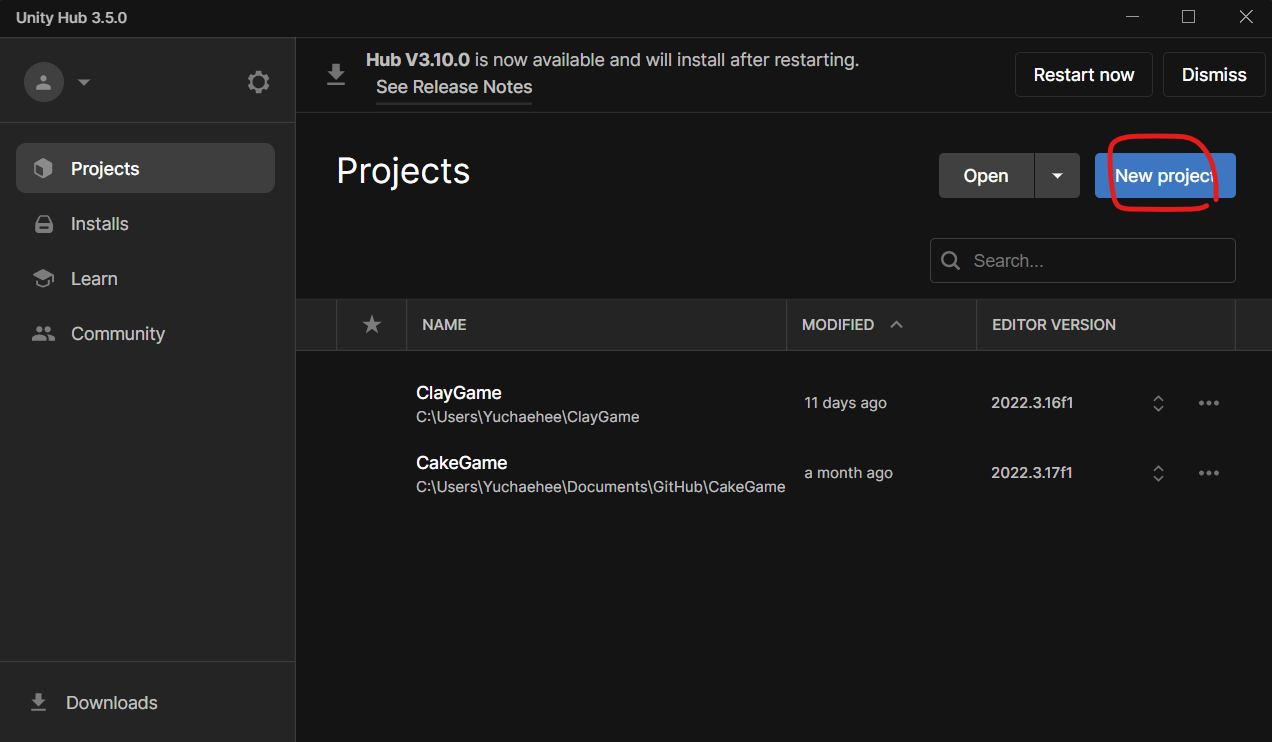Image resolution: width=1272 pixels, height=742 pixels.
Task: Sort projects by NAME column
Action: (x=444, y=324)
